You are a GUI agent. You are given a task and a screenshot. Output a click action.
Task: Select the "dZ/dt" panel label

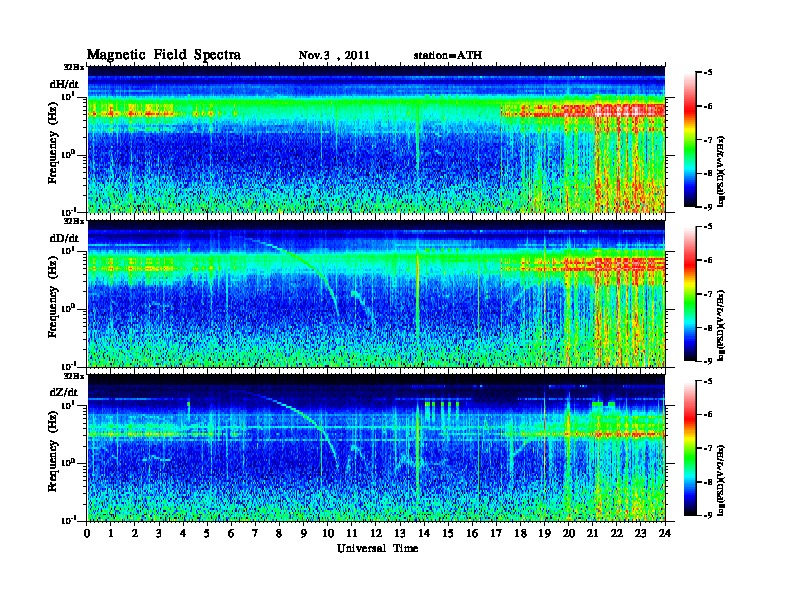64,392
